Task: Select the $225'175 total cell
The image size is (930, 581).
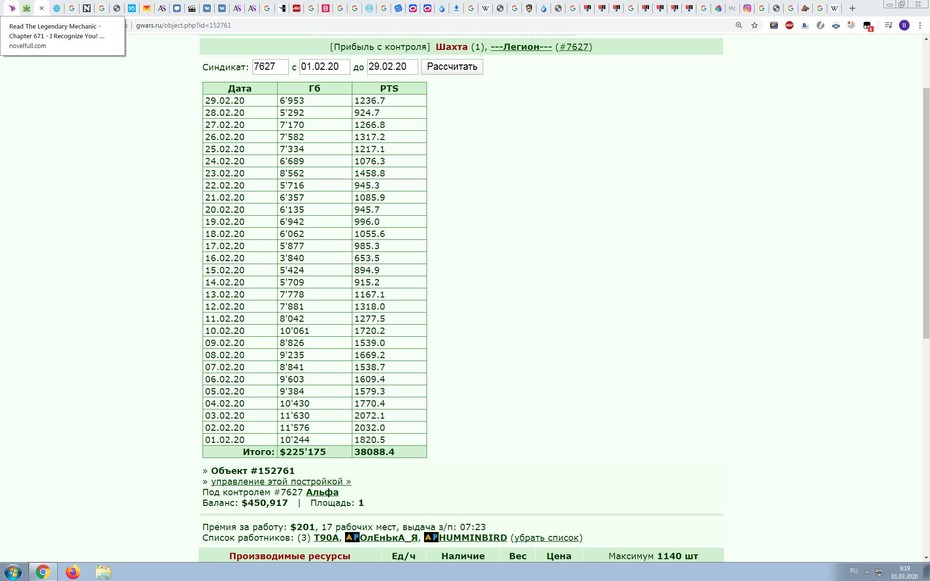Action: pos(314,452)
